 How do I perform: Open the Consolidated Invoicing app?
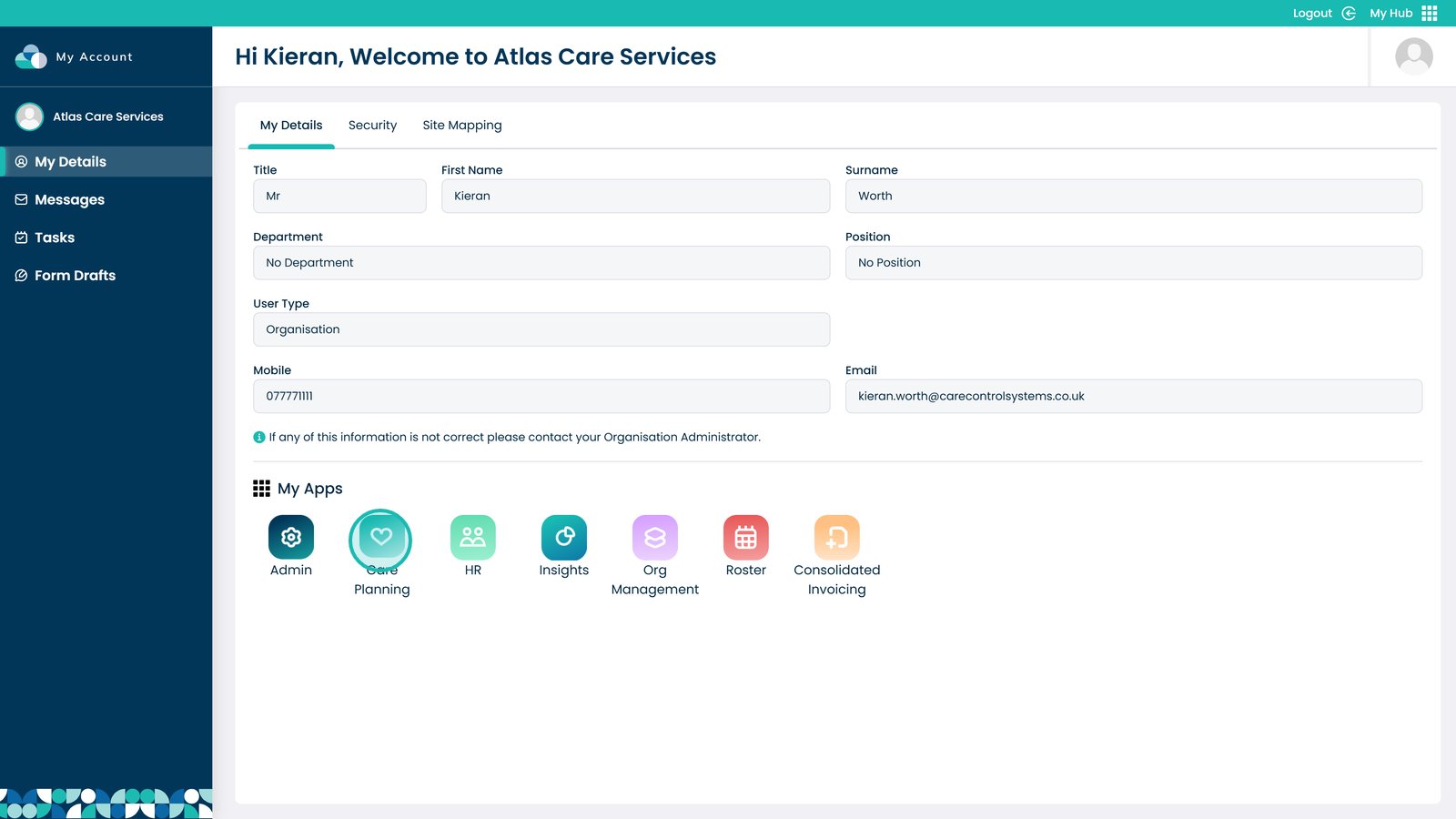[x=835, y=538]
